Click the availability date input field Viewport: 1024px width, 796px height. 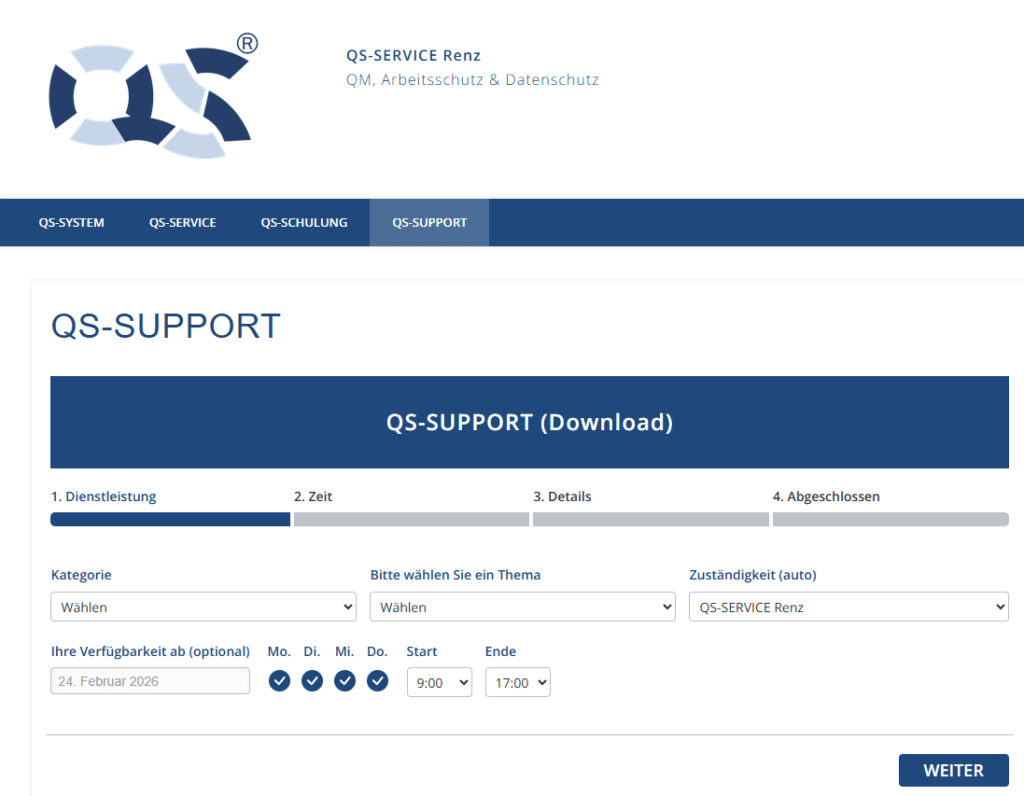150,681
